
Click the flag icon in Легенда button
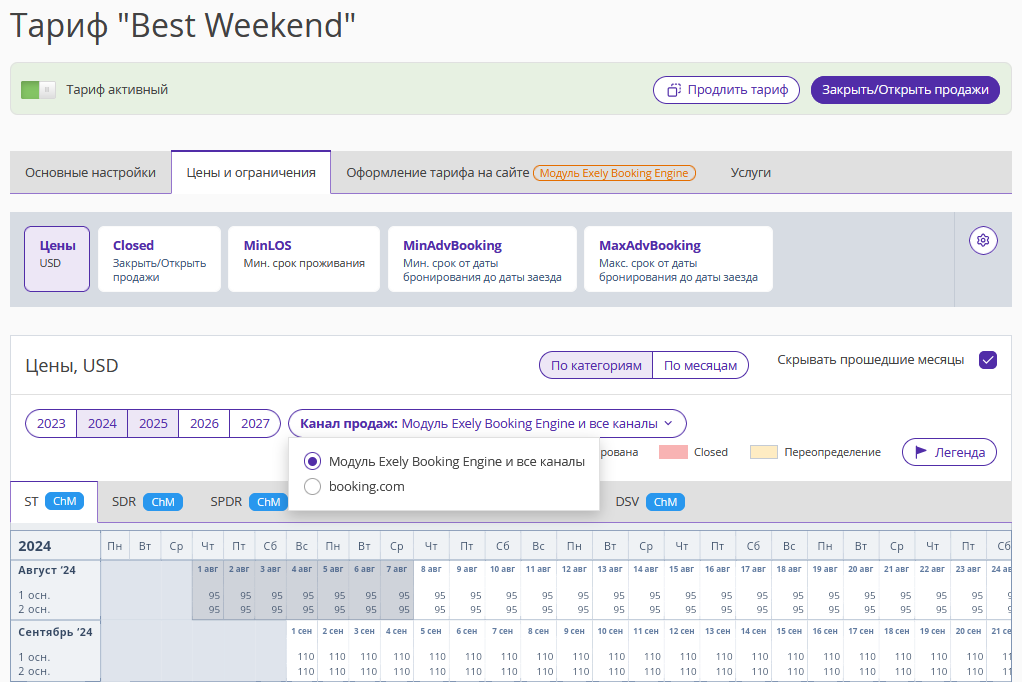click(921, 452)
